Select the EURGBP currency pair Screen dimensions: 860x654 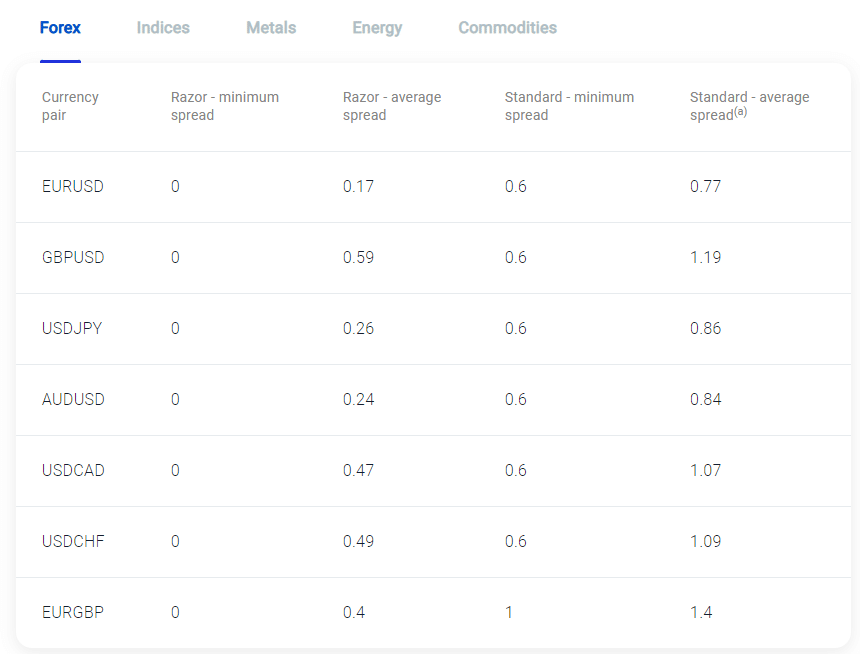[x=73, y=612]
